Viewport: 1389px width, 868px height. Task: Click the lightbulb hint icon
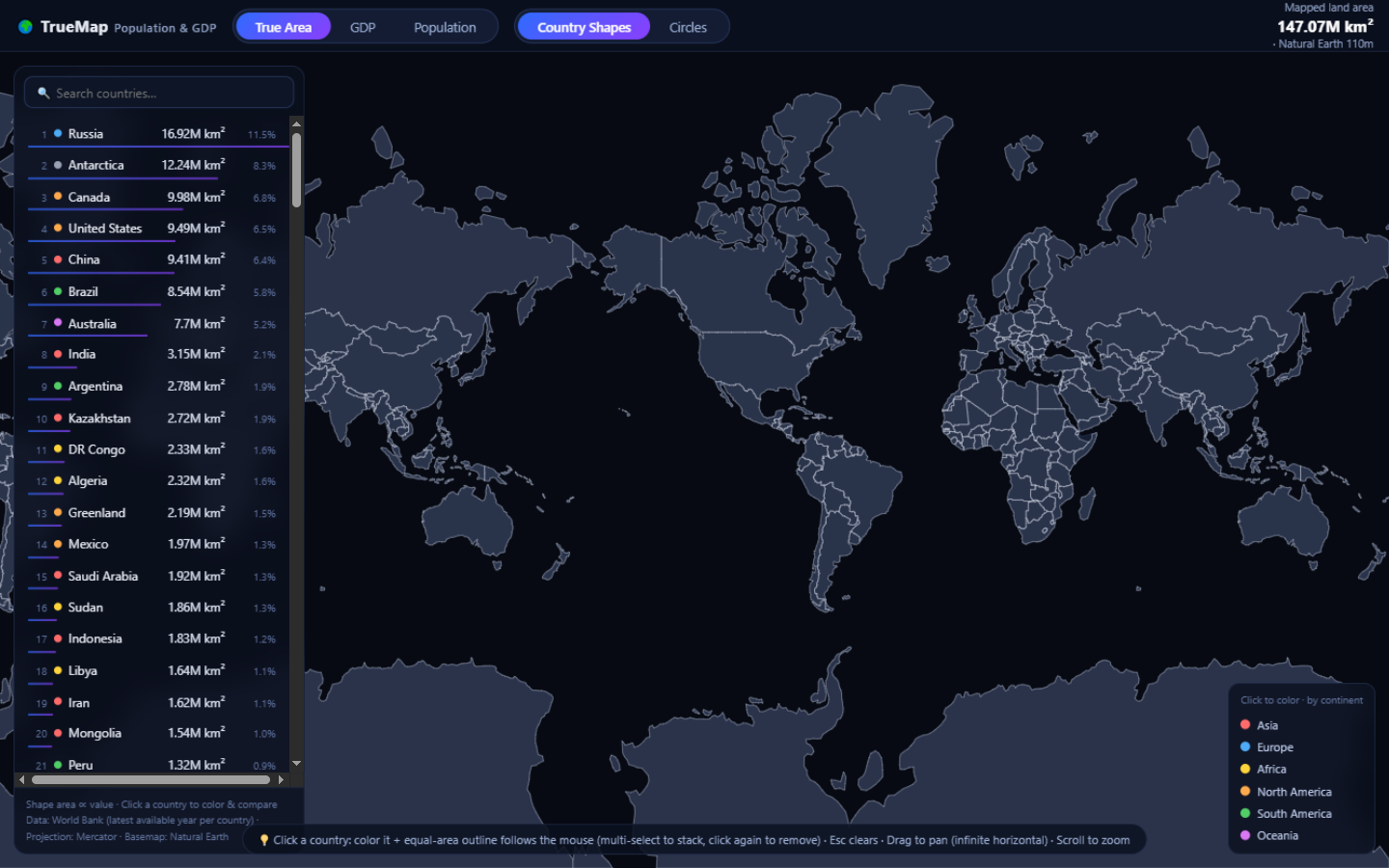point(264,840)
